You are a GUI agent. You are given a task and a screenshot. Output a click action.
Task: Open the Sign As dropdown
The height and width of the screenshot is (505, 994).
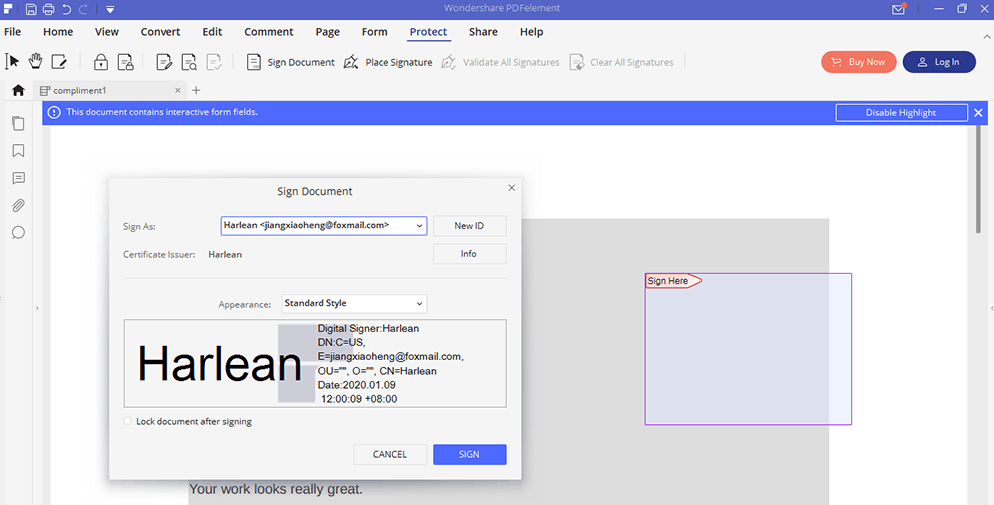323,226
